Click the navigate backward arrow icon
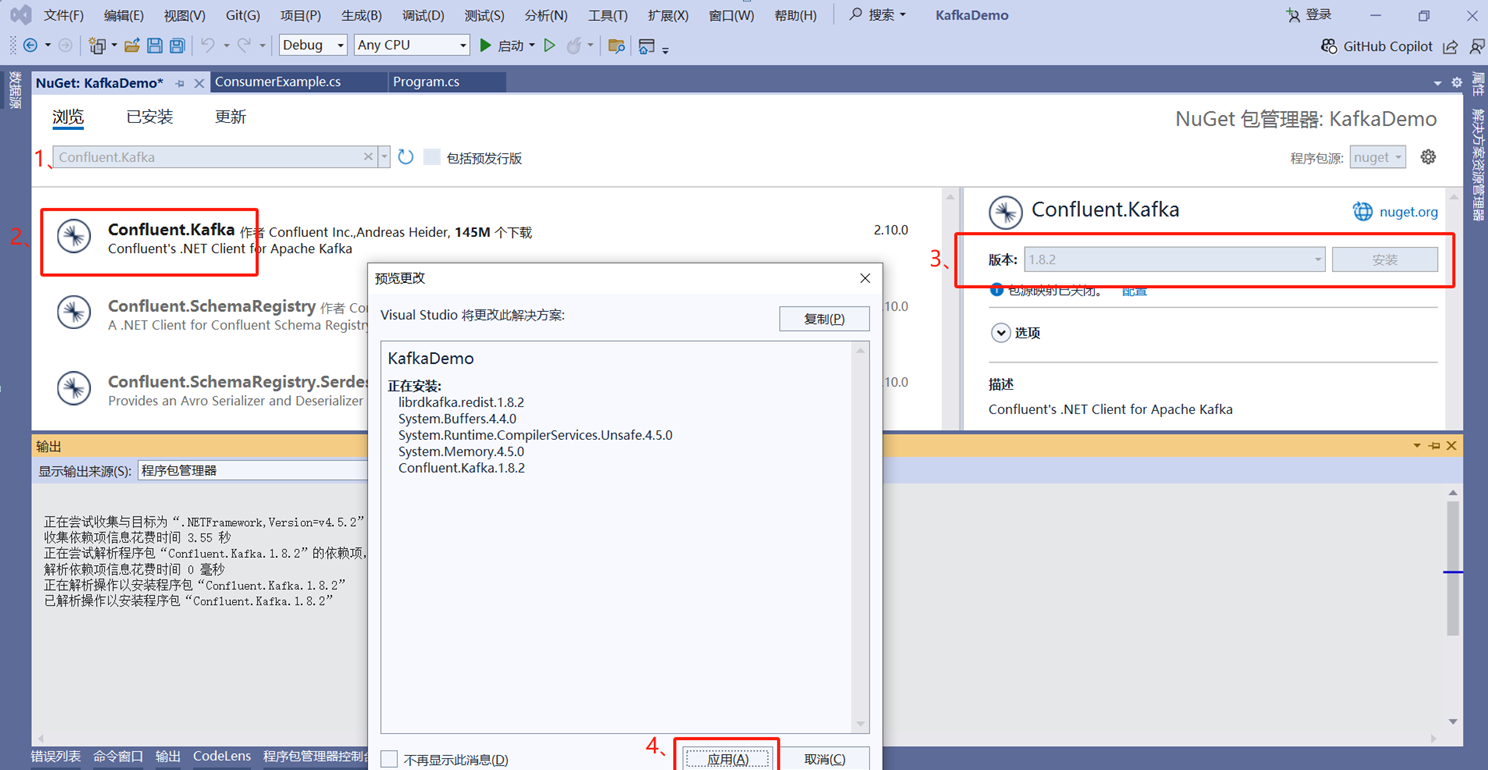This screenshot has height=770, width=1488. click(30, 46)
